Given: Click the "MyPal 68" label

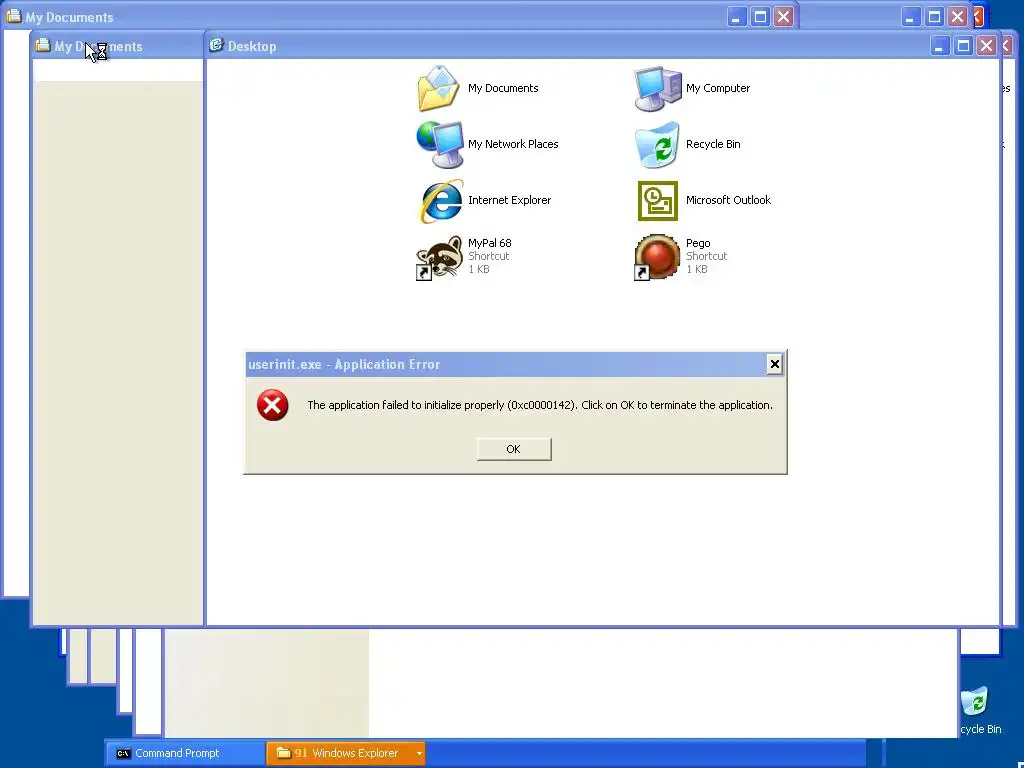Looking at the screenshot, I should (490, 243).
